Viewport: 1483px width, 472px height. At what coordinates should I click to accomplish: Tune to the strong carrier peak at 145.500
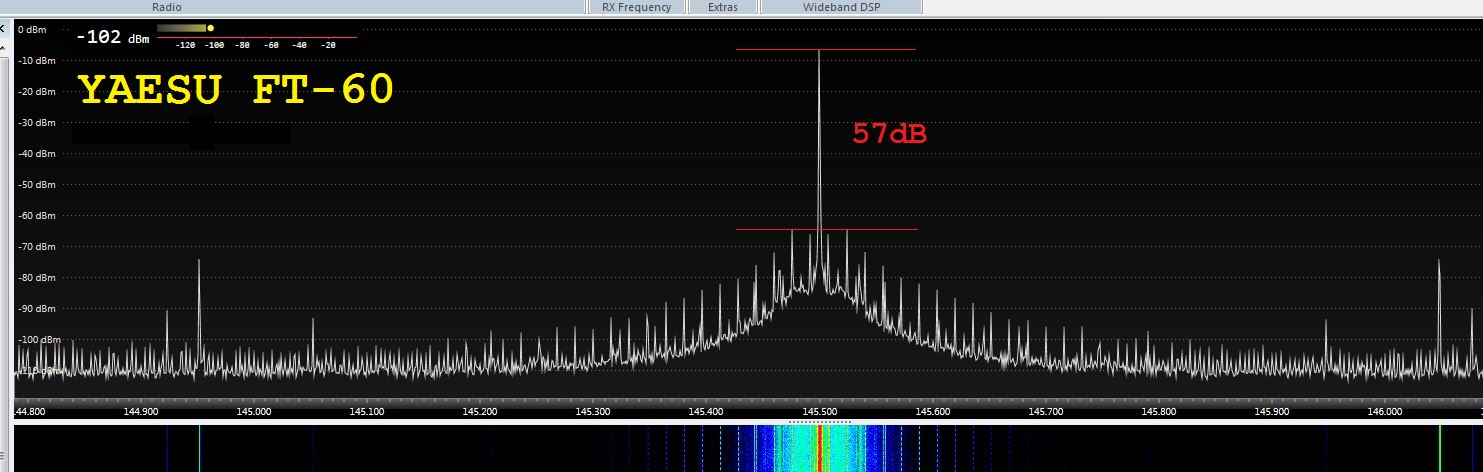click(819, 140)
